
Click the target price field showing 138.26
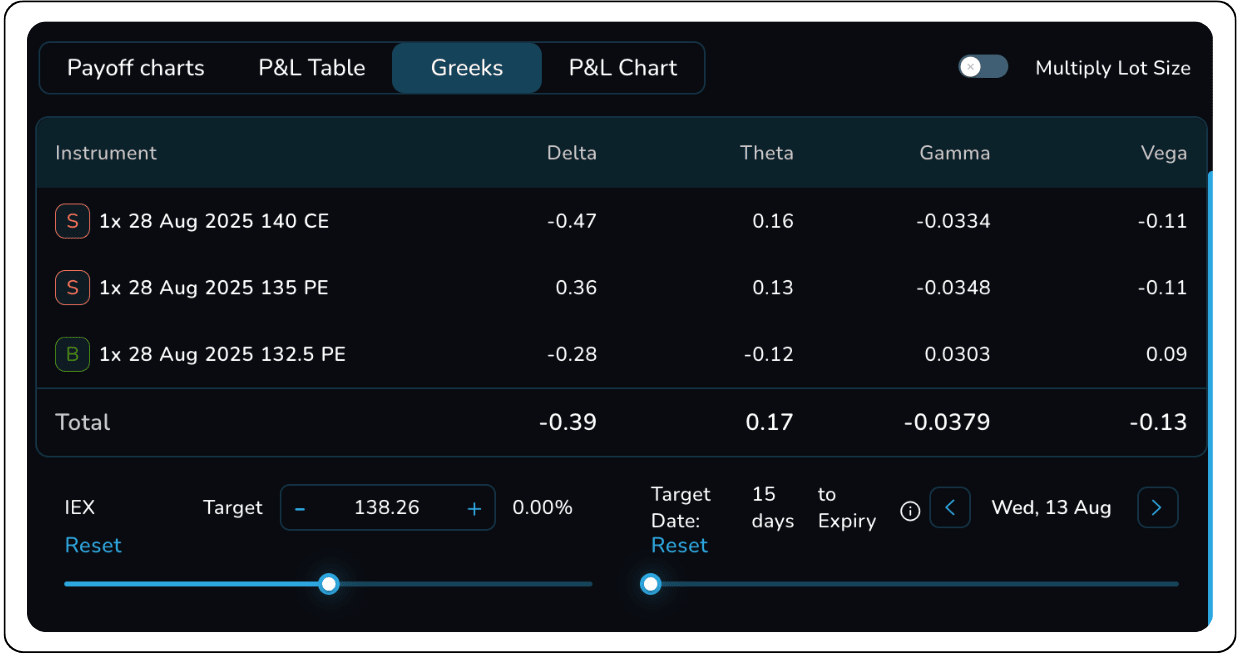tap(387, 508)
